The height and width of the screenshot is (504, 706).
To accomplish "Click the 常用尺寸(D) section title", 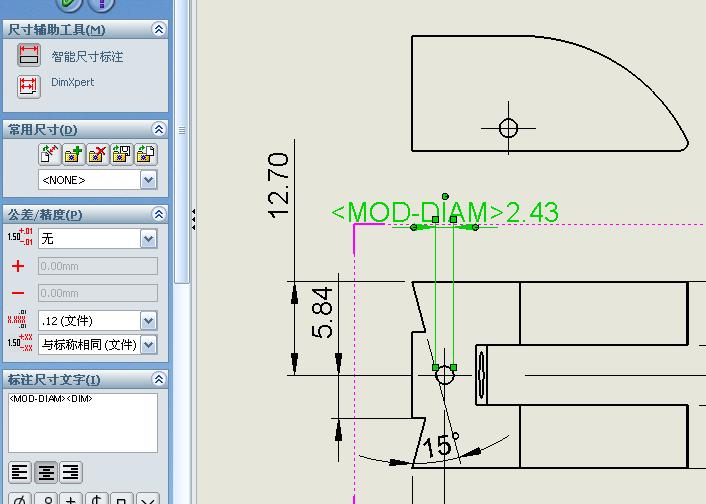I will click(43, 130).
